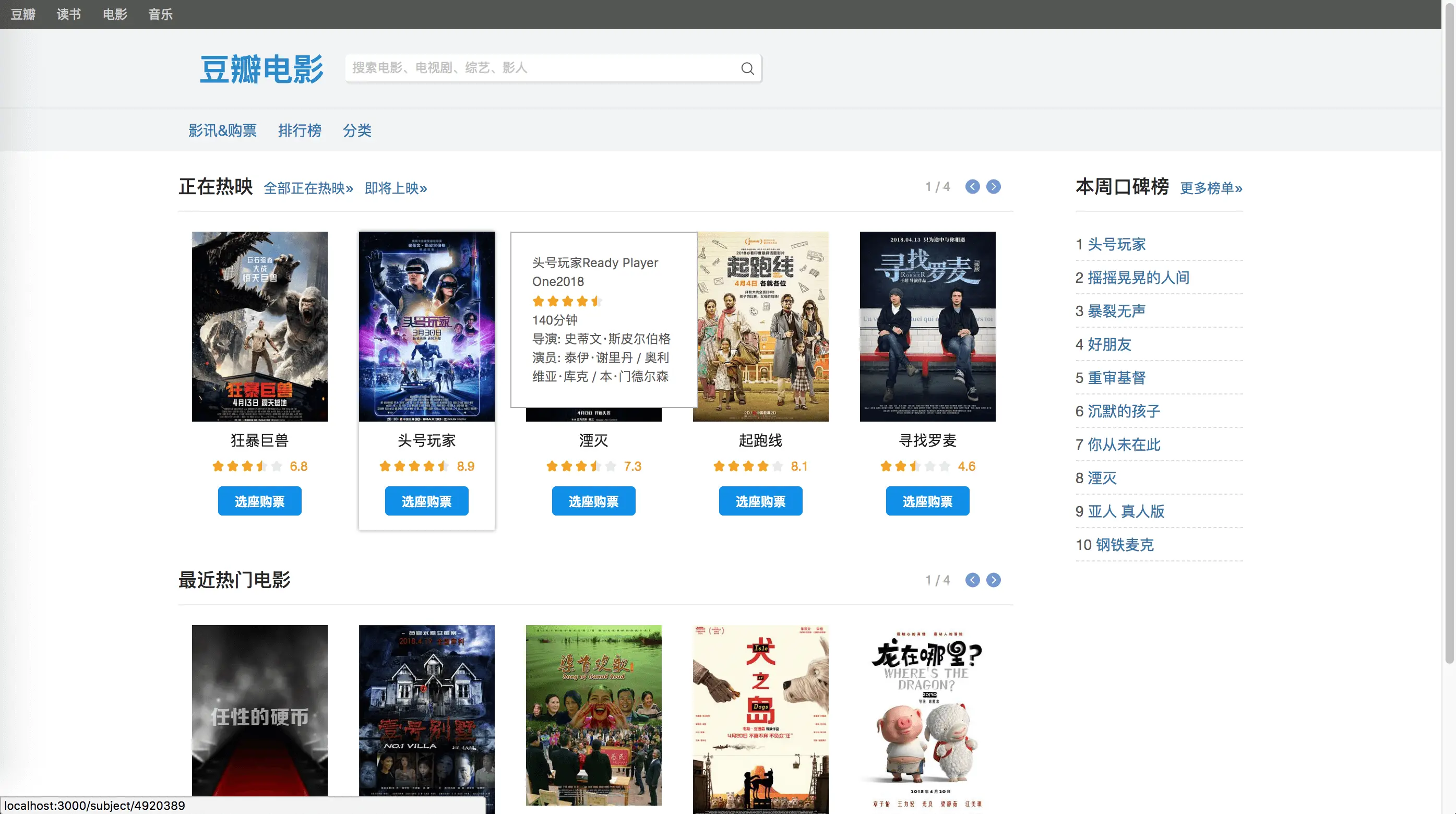The width and height of the screenshot is (1456, 814).
Task: Click 选座购票 button under 头号玩家
Action: [426, 501]
